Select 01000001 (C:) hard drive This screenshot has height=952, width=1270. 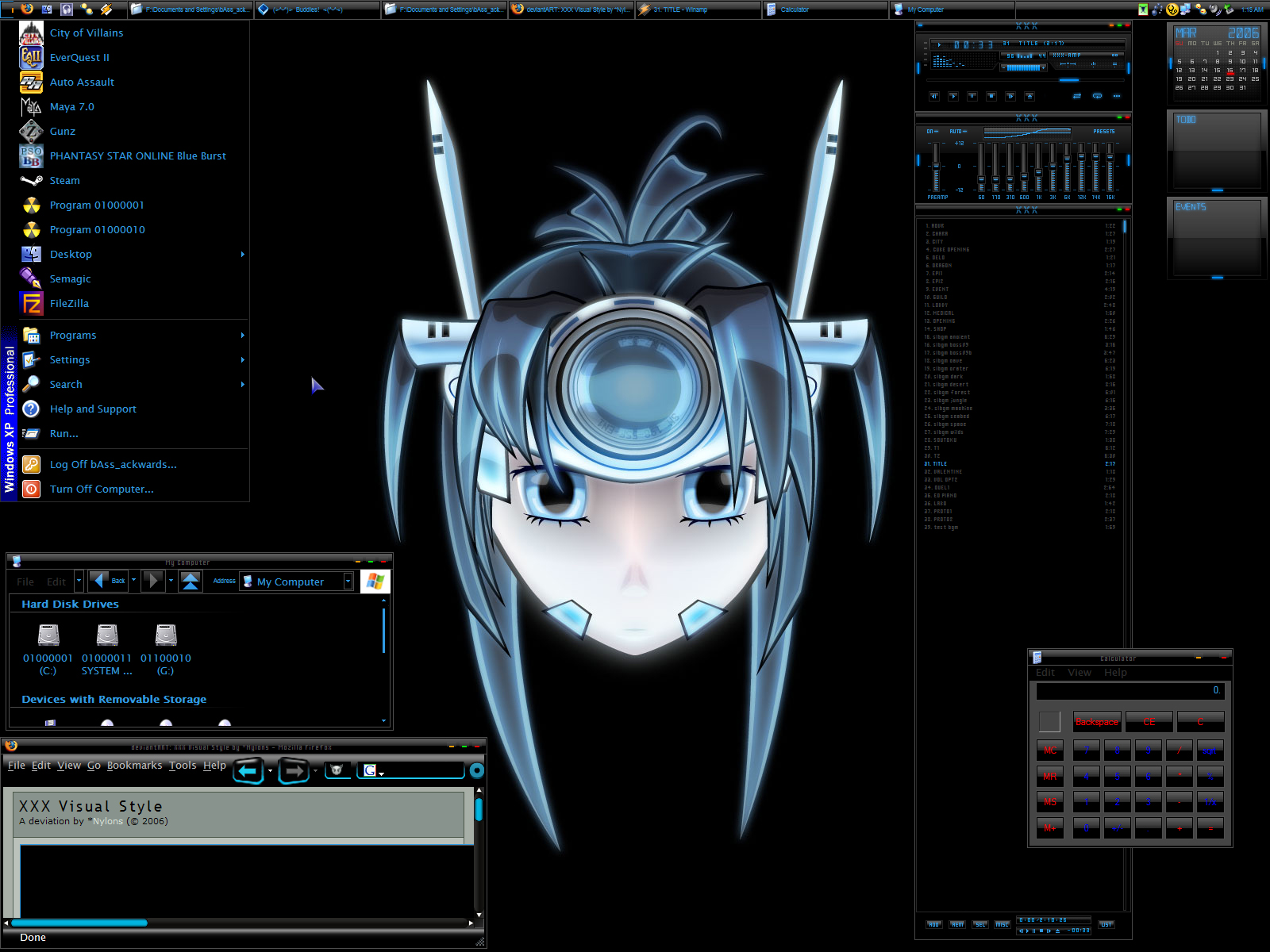48,650
